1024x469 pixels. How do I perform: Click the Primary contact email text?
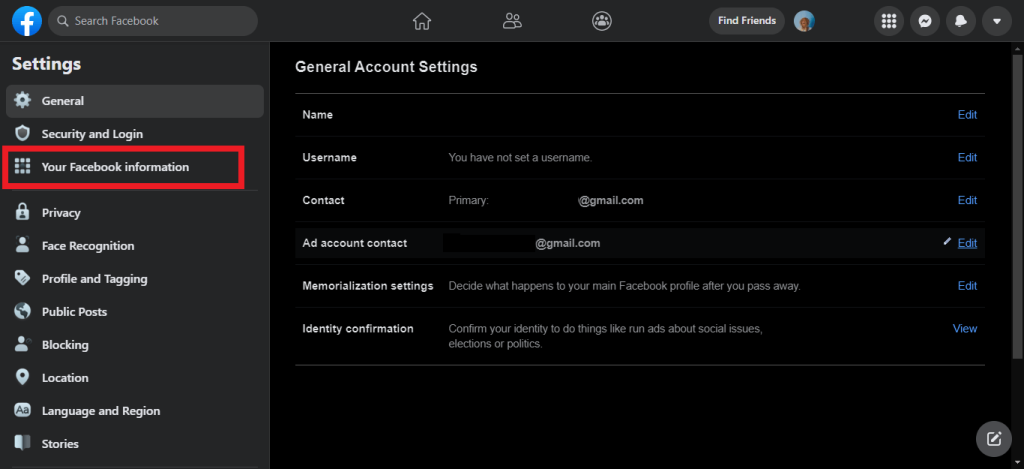(x=546, y=201)
